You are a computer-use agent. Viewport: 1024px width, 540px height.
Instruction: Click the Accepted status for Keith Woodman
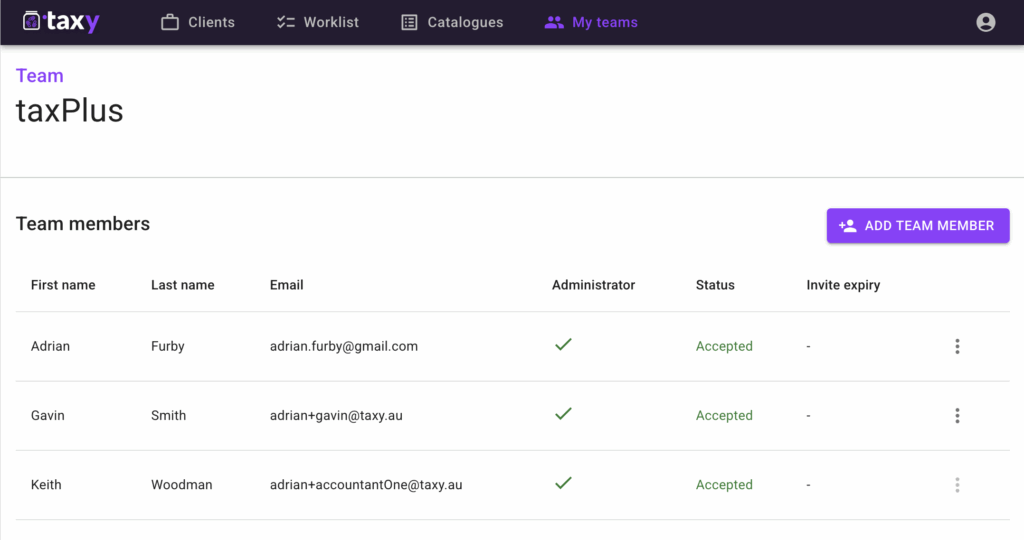[x=724, y=484]
